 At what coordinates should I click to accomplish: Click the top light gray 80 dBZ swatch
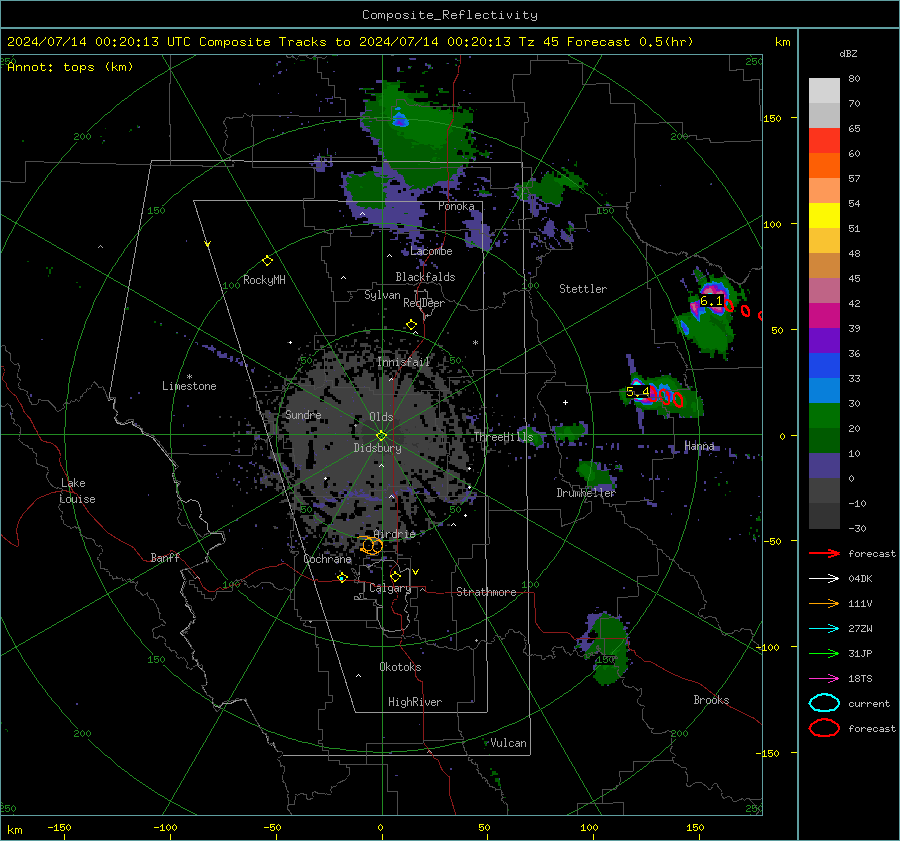(x=824, y=91)
